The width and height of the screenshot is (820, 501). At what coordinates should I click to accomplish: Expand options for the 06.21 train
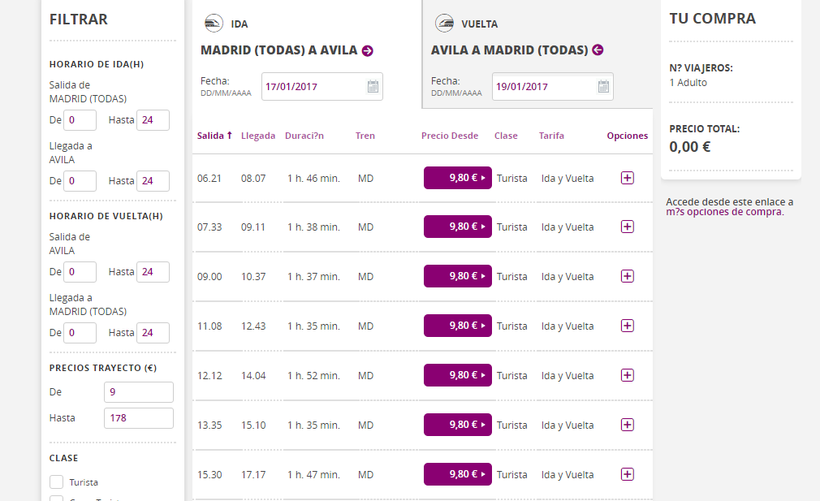(627, 178)
